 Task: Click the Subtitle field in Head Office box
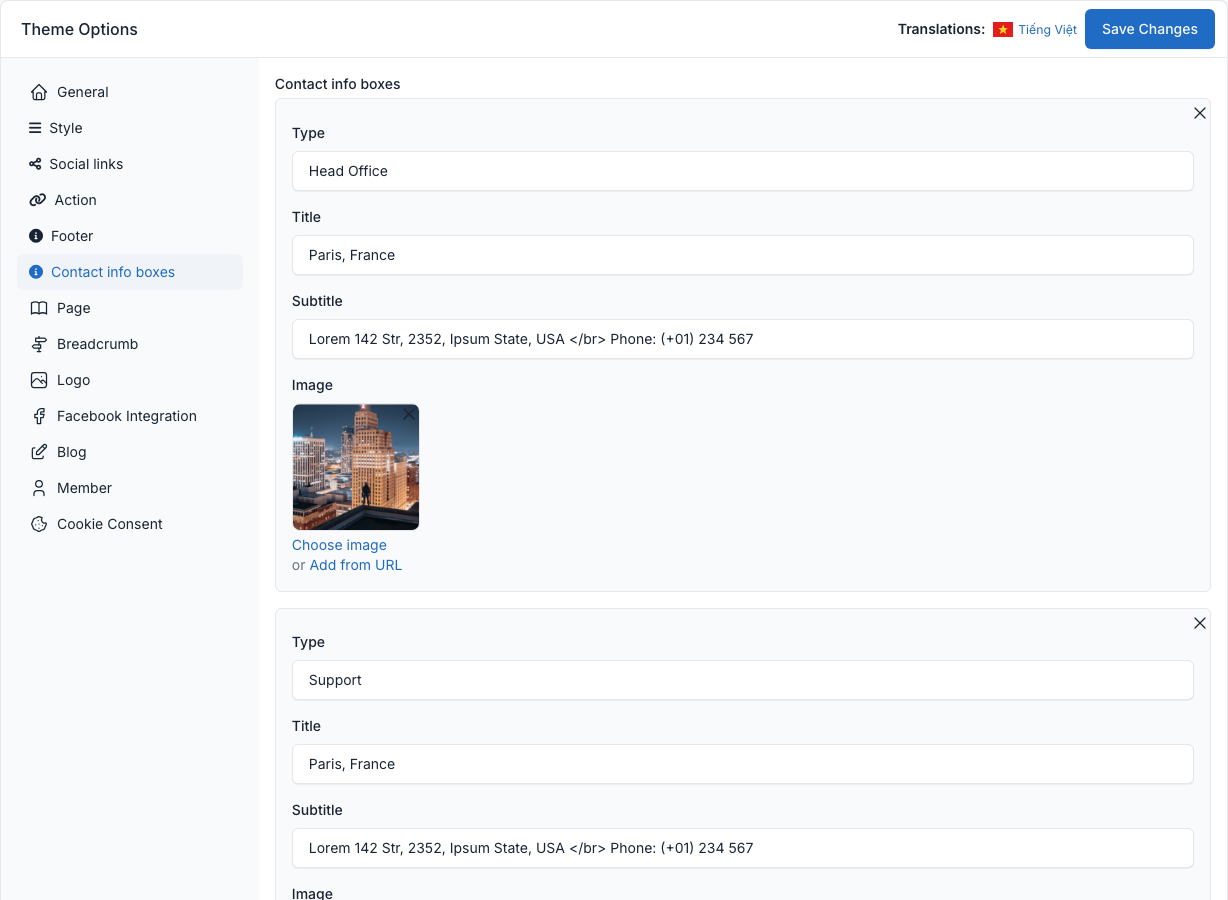(x=743, y=339)
